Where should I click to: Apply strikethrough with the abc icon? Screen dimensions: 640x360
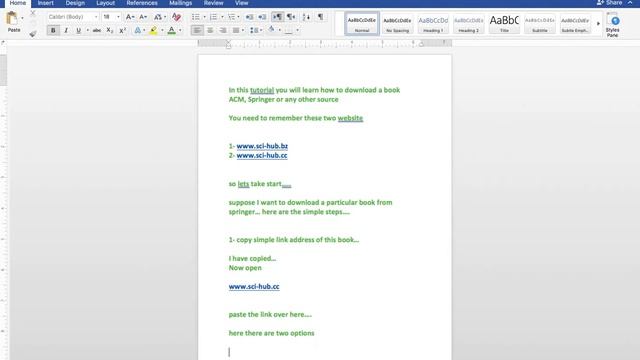point(97,30)
